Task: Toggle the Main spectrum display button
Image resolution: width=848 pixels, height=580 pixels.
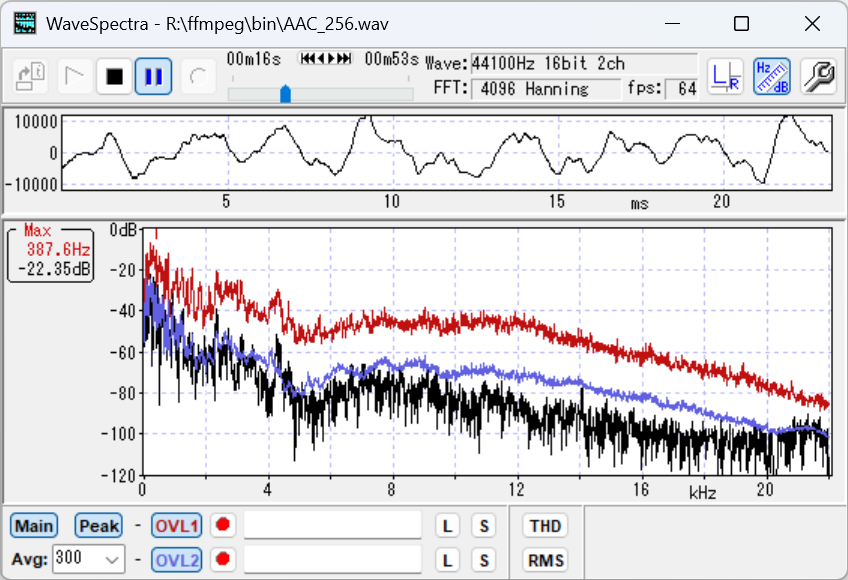Action: pos(34,525)
